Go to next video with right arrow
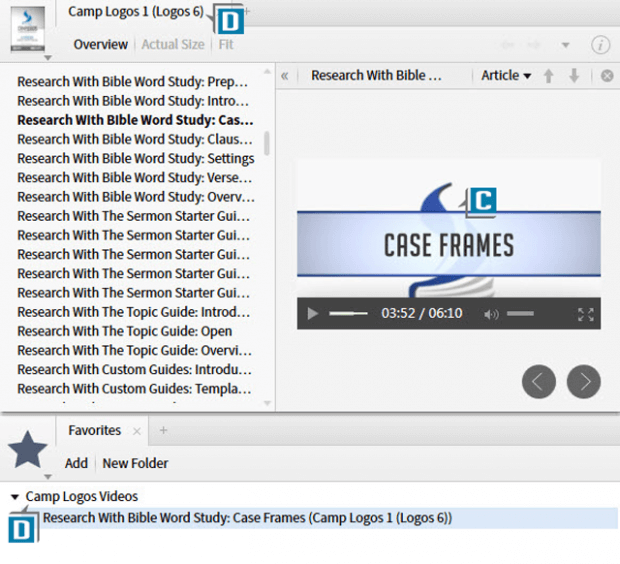This screenshot has height=564, width=620. point(584,381)
